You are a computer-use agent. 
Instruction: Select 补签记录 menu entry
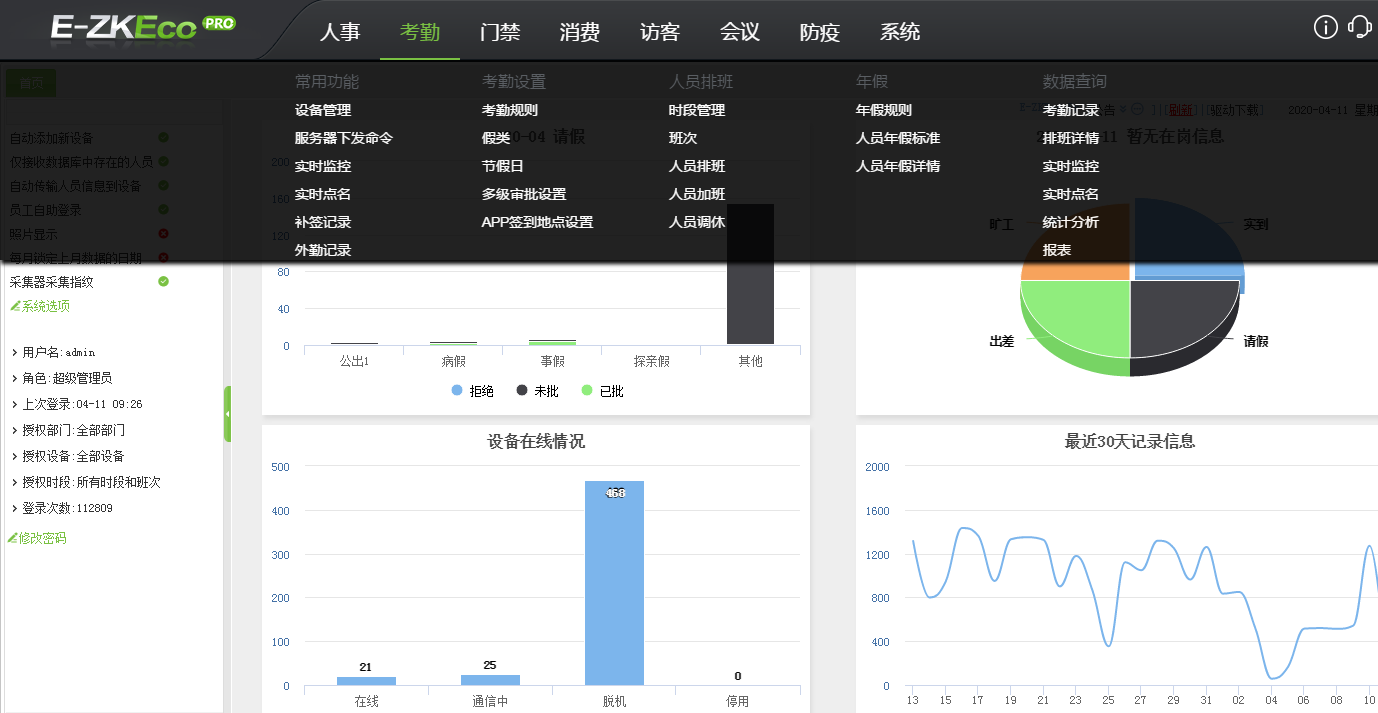pos(323,222)
